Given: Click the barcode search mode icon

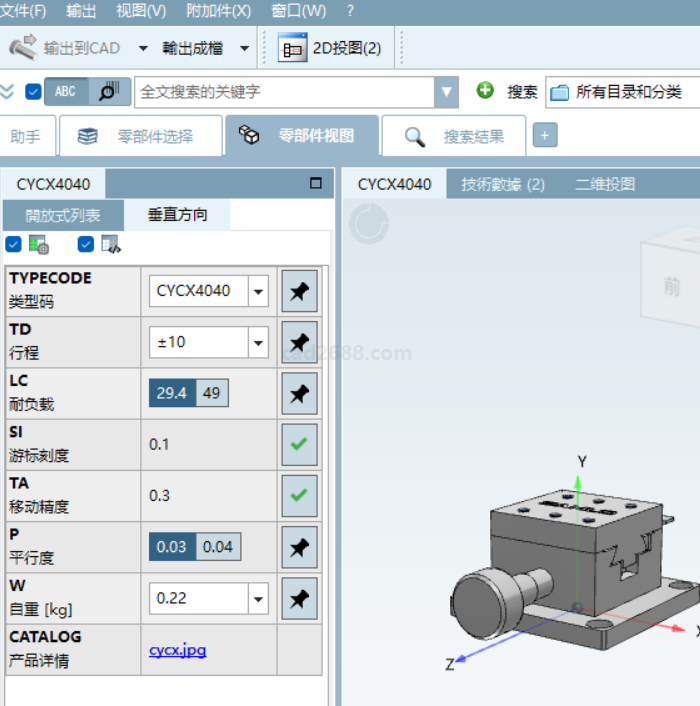Looking at the screenshot, I should click(x=110, y=91).
